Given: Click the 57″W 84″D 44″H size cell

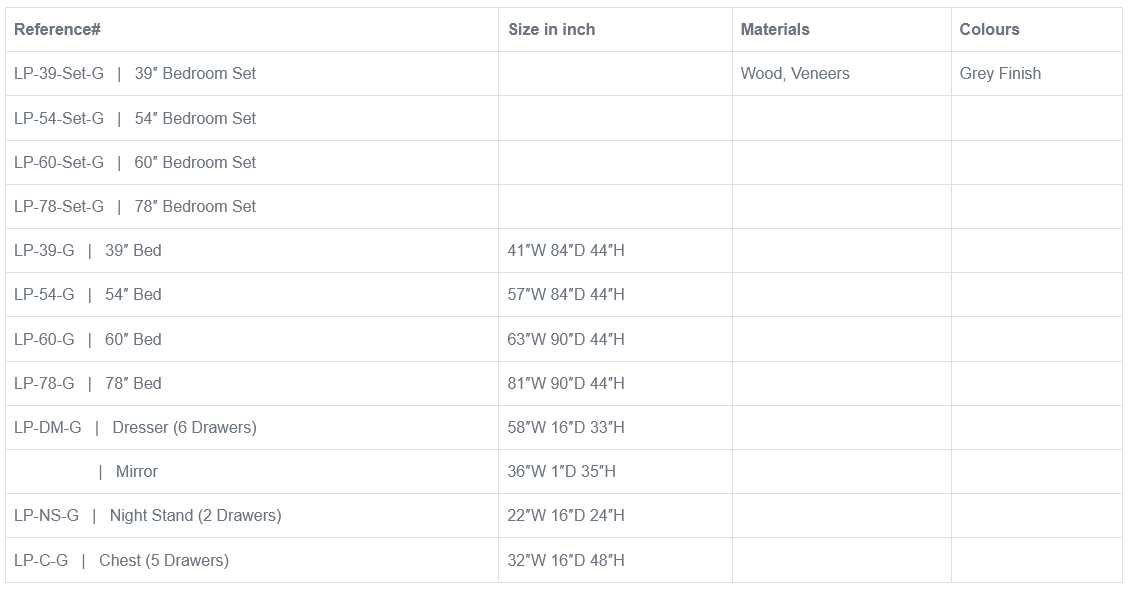Looking at the screenshot, I should (x=566, y=294).
